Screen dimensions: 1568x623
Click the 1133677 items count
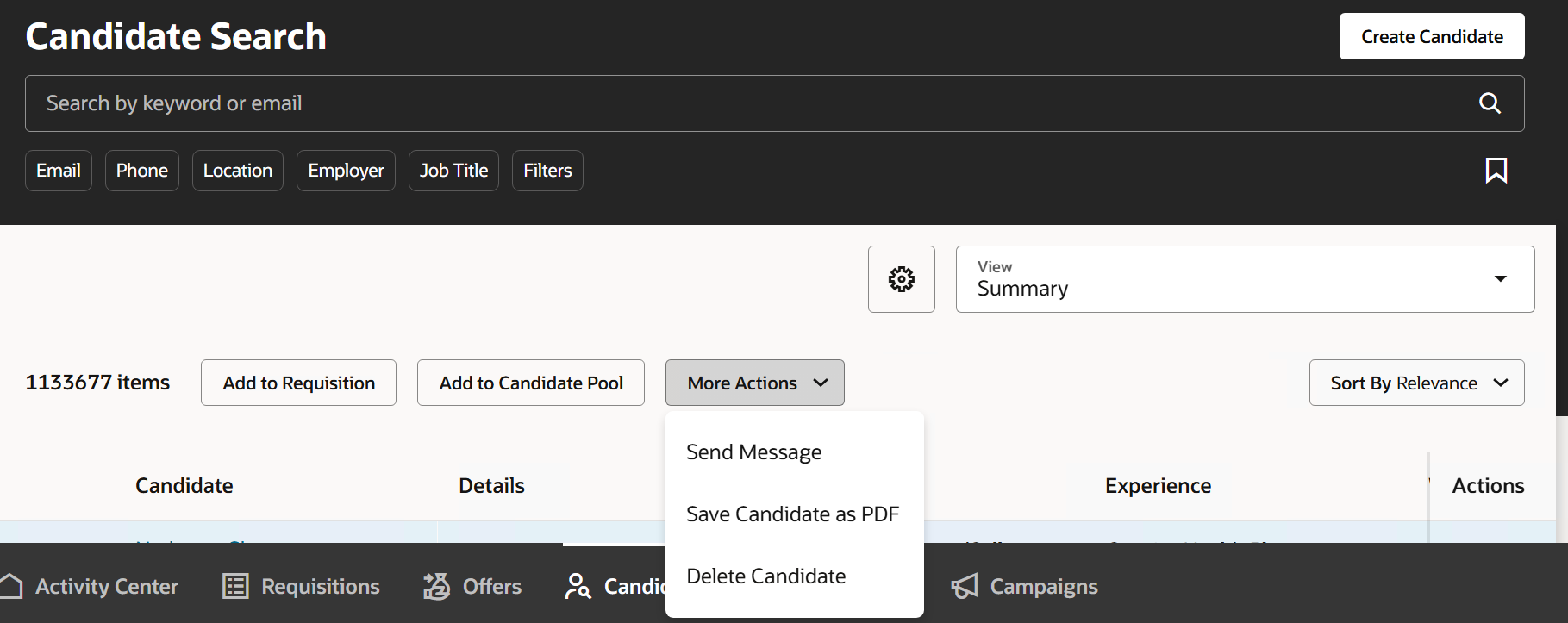point(97,383)
